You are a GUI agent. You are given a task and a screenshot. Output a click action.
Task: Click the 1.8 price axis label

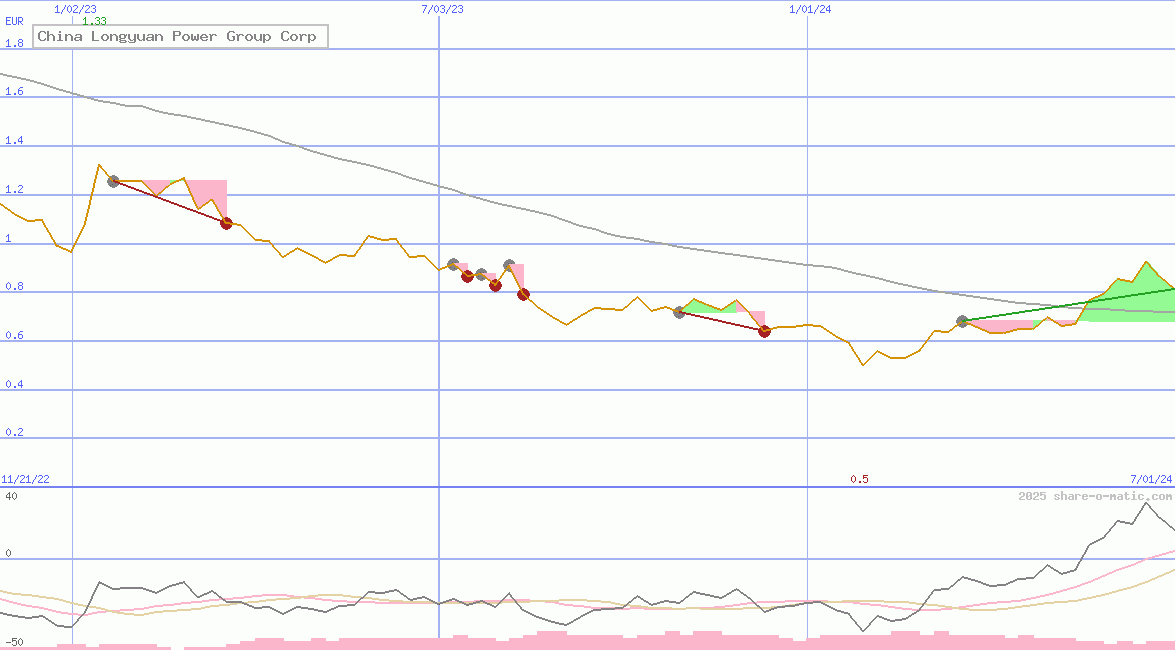click(x=12, y=43)
